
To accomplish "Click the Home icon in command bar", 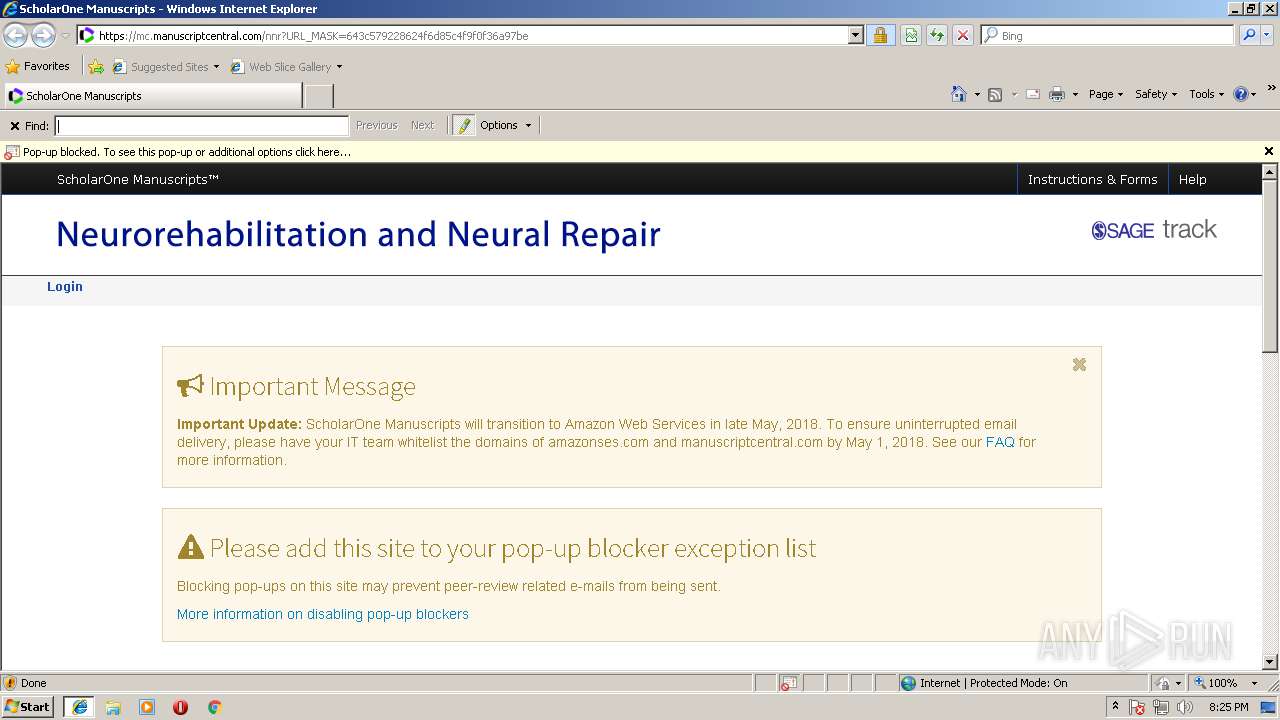I will pyautogui.click(x=959, y=94).
